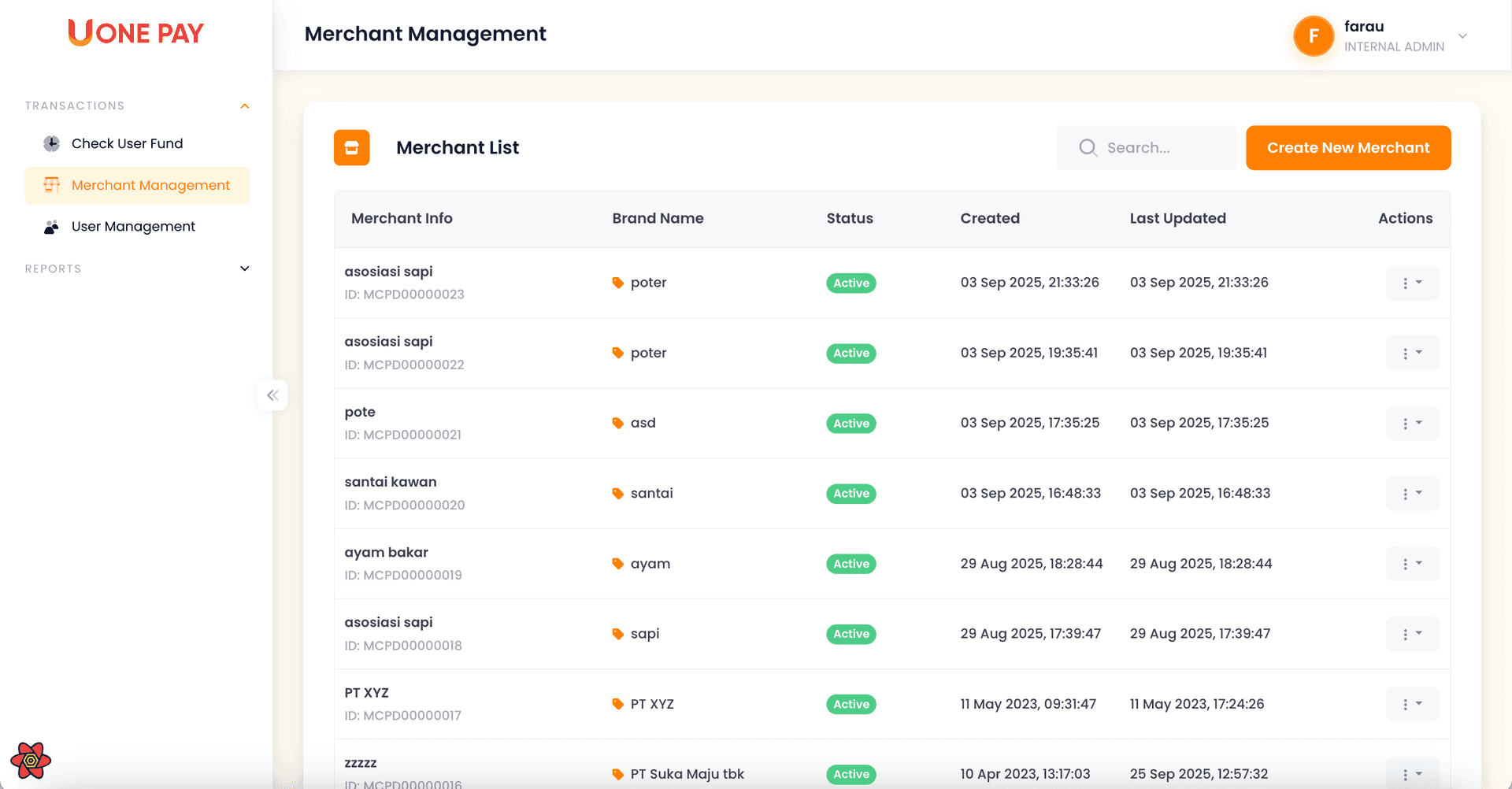Expand the REPORTS section
The width and height of the screenshot is (1512, 789).
[x=244, y=269]
